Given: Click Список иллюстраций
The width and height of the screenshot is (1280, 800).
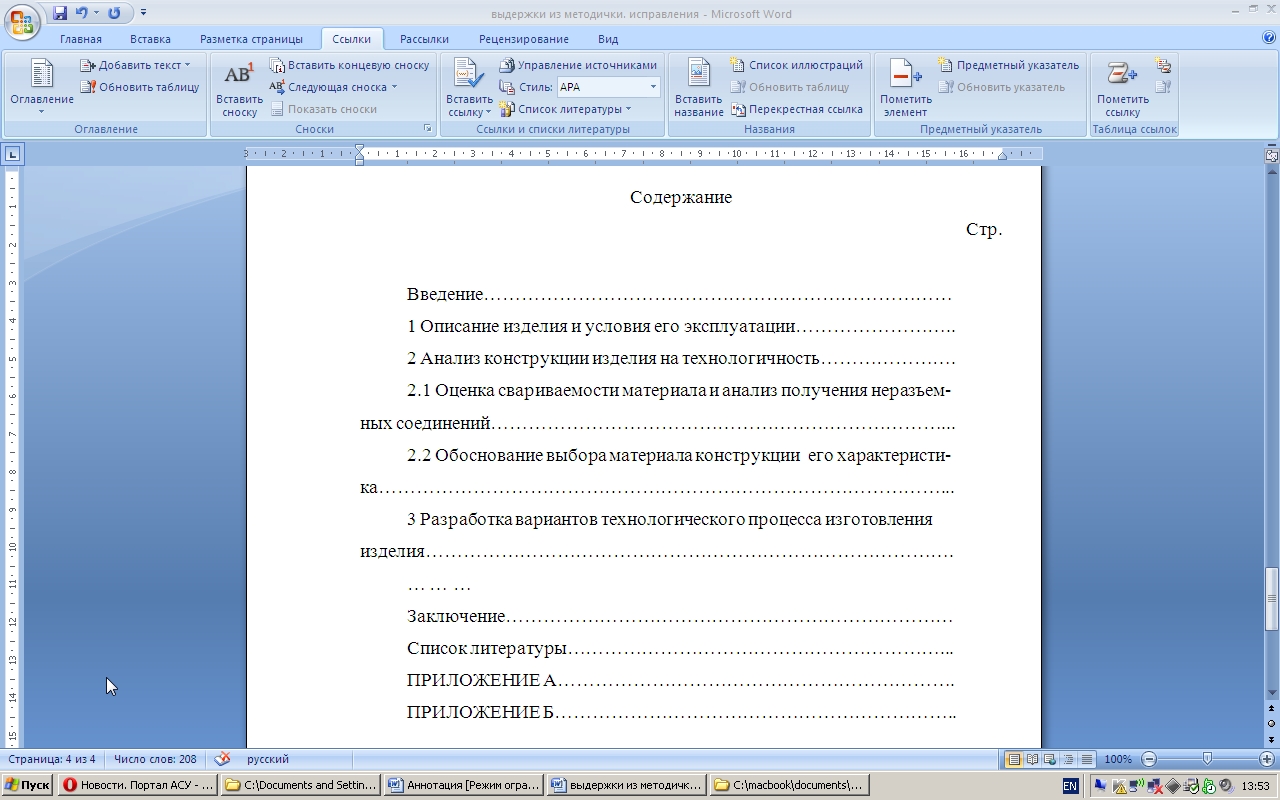Looking at the screenshot, I should click(796, 65).
